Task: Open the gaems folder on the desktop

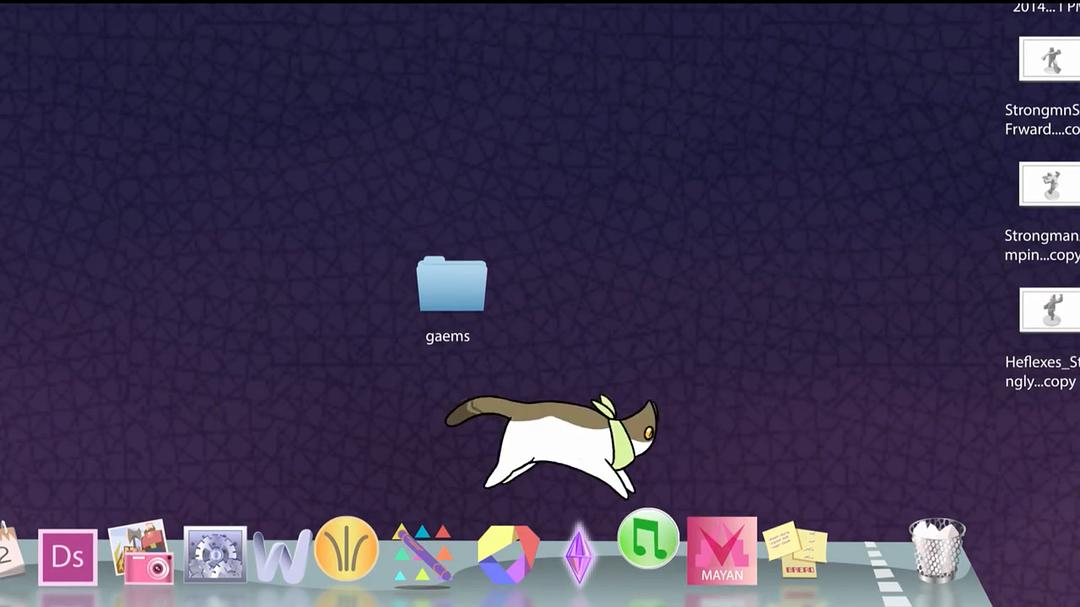Action: 451,285
